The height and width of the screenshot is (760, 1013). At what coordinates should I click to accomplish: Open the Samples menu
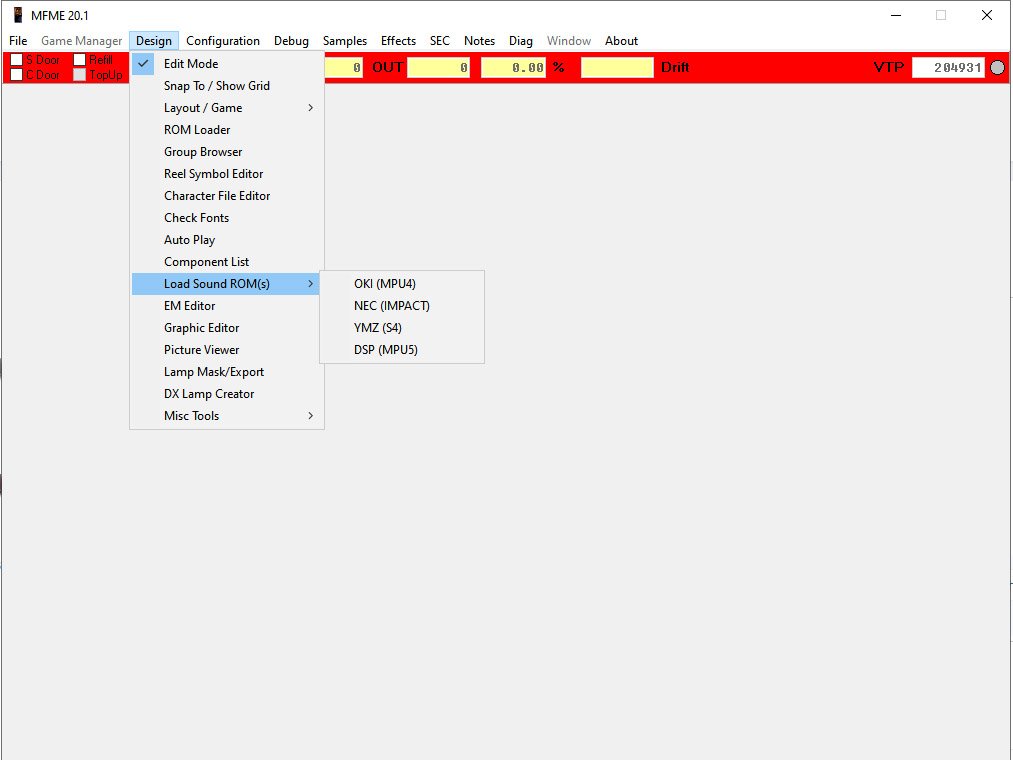[345, 41]
